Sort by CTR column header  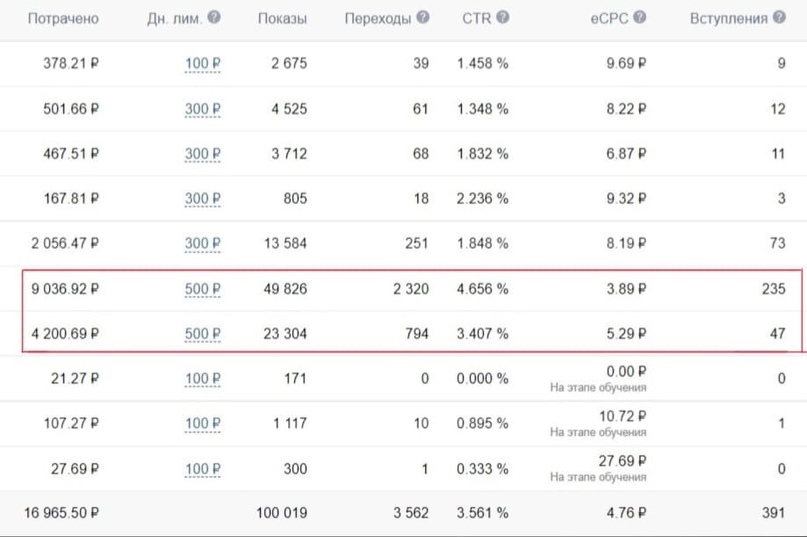477,19
